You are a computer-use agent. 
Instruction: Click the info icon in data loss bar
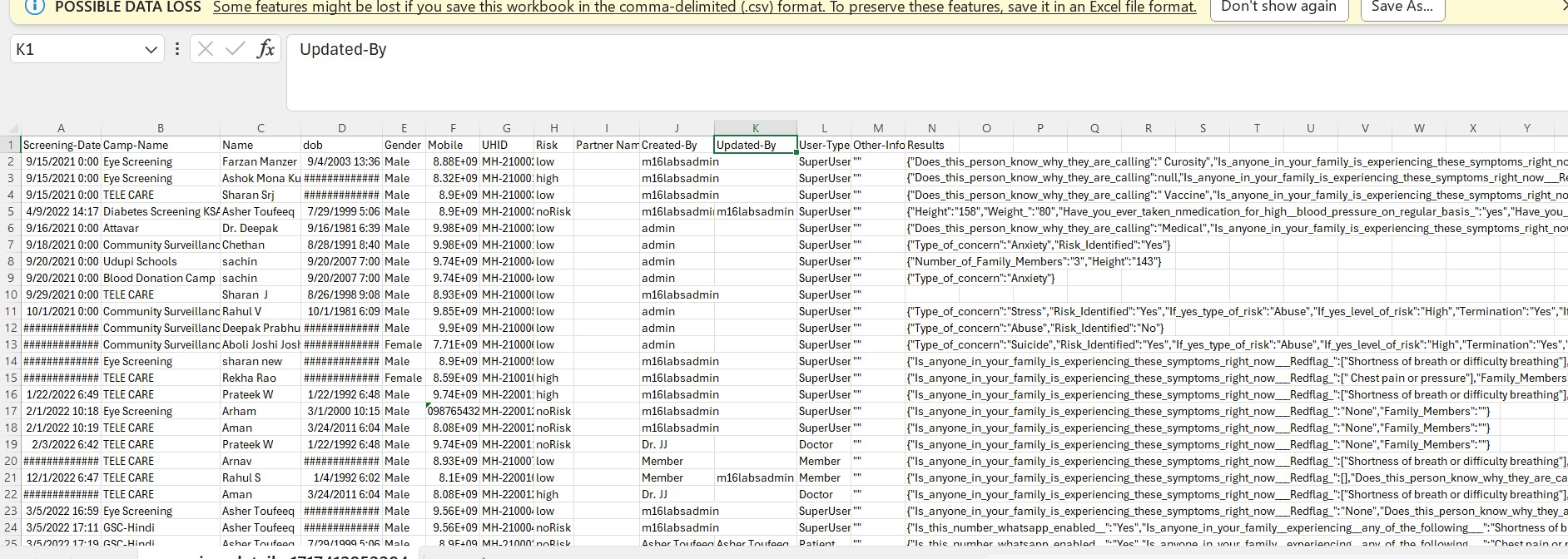(35, 7)
